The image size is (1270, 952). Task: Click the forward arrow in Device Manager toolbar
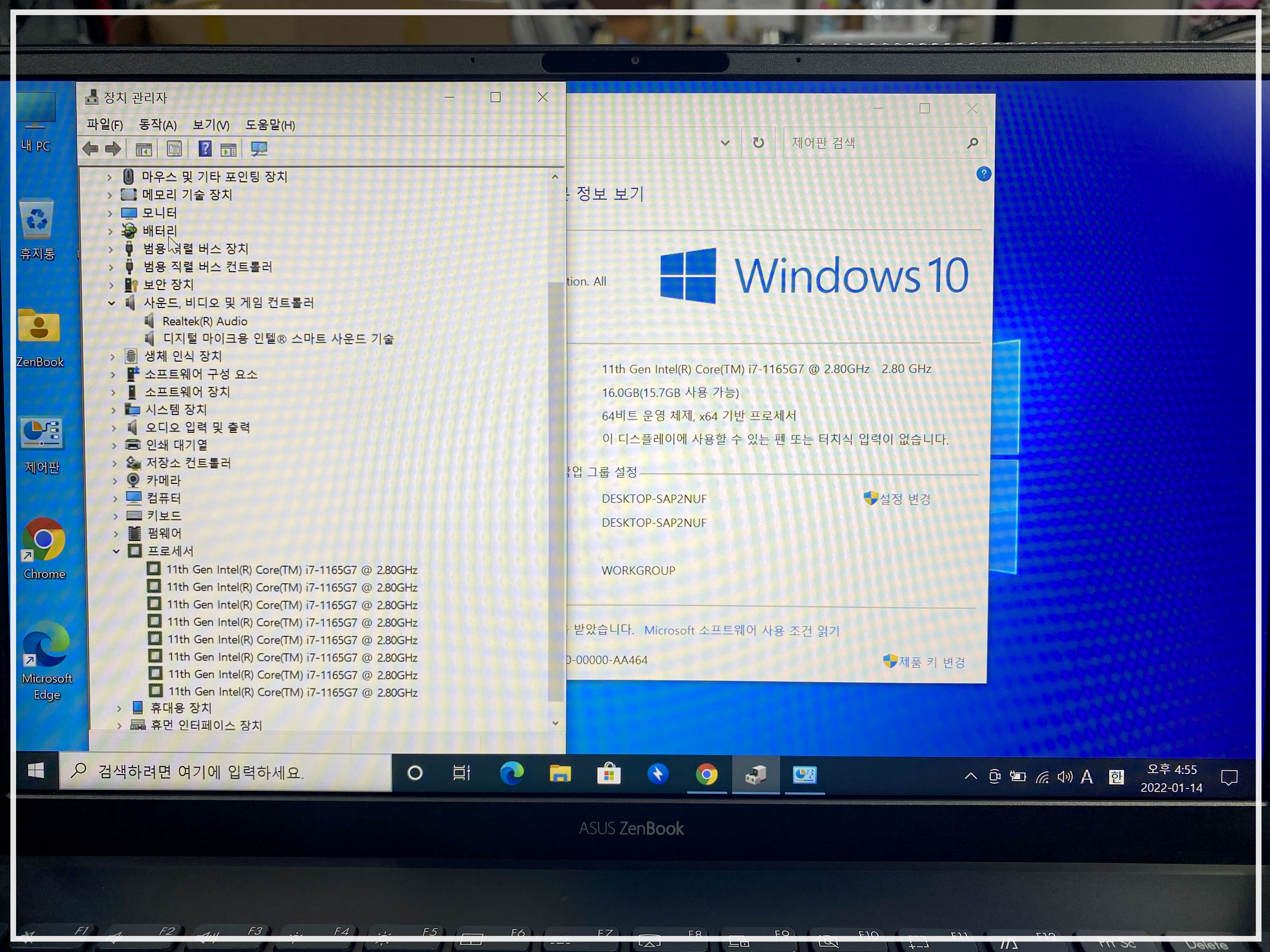tap(113, 149)
